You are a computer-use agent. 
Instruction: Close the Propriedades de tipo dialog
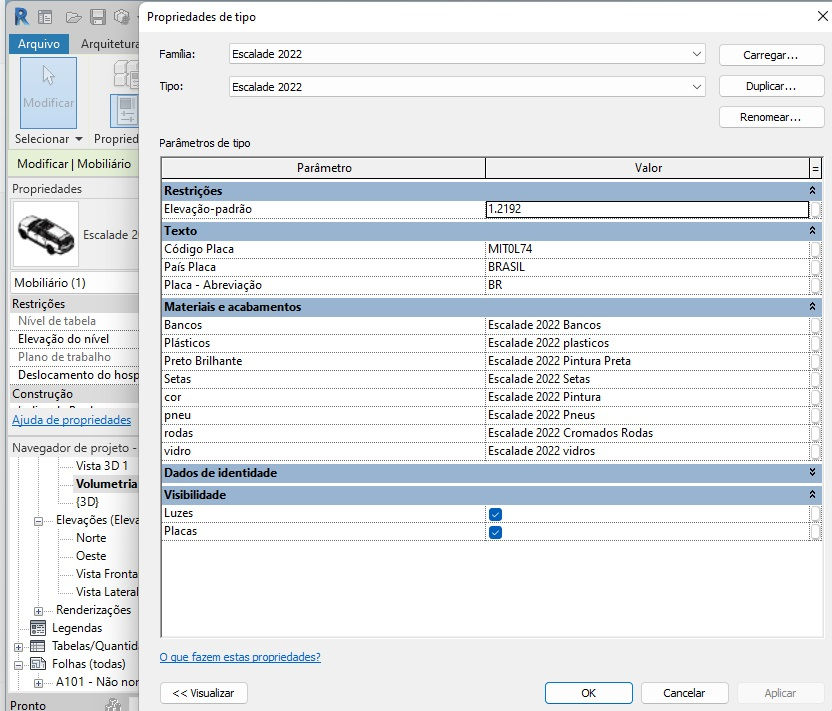point(822,16)
